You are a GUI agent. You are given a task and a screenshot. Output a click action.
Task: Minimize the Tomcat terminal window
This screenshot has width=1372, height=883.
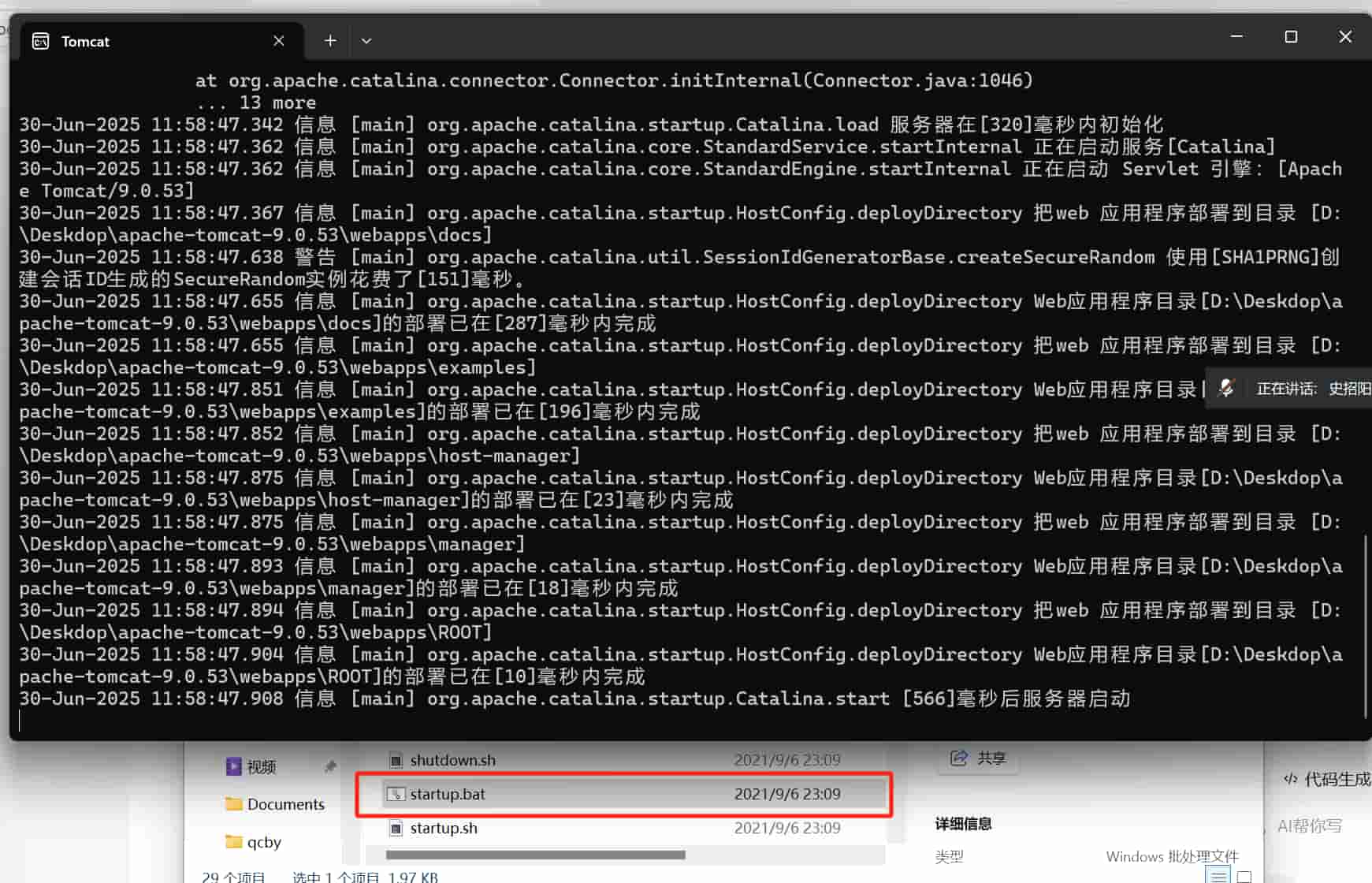(1236, 37)
